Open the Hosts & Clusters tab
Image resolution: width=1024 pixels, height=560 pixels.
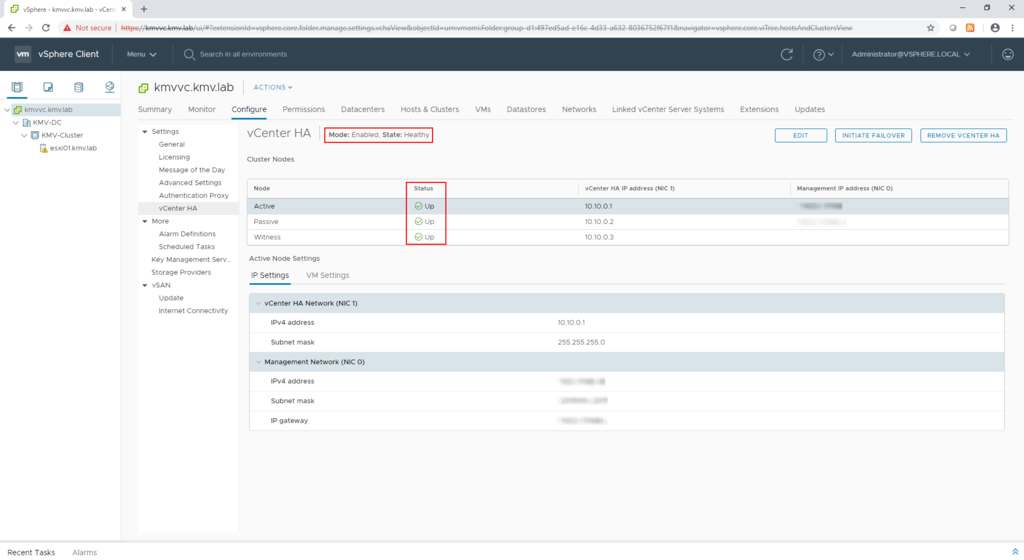pos(430,110)
